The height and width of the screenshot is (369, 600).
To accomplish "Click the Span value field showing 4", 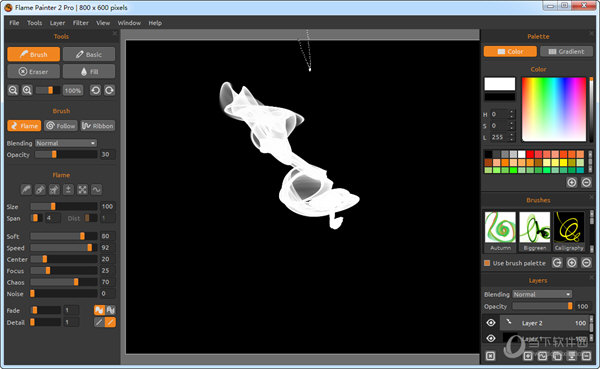I will click(x=53, y=218).
